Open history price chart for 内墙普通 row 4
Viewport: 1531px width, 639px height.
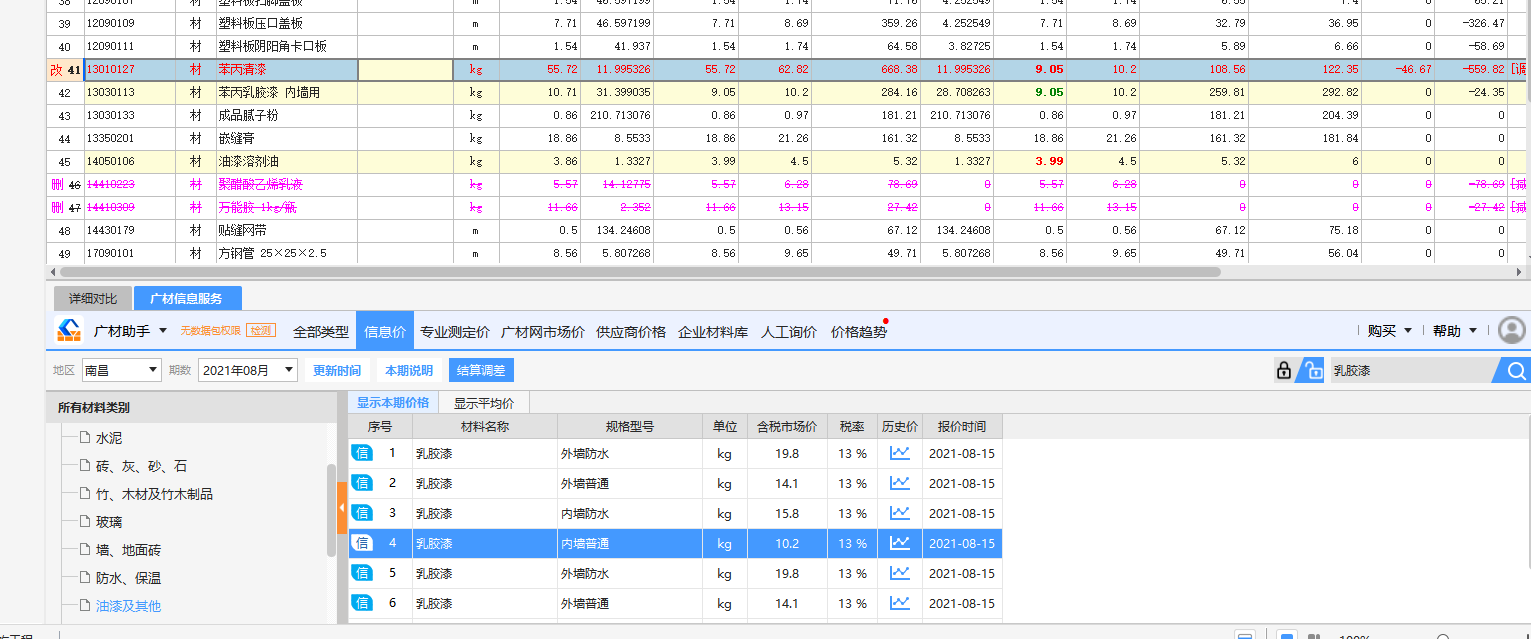(900, 543)
